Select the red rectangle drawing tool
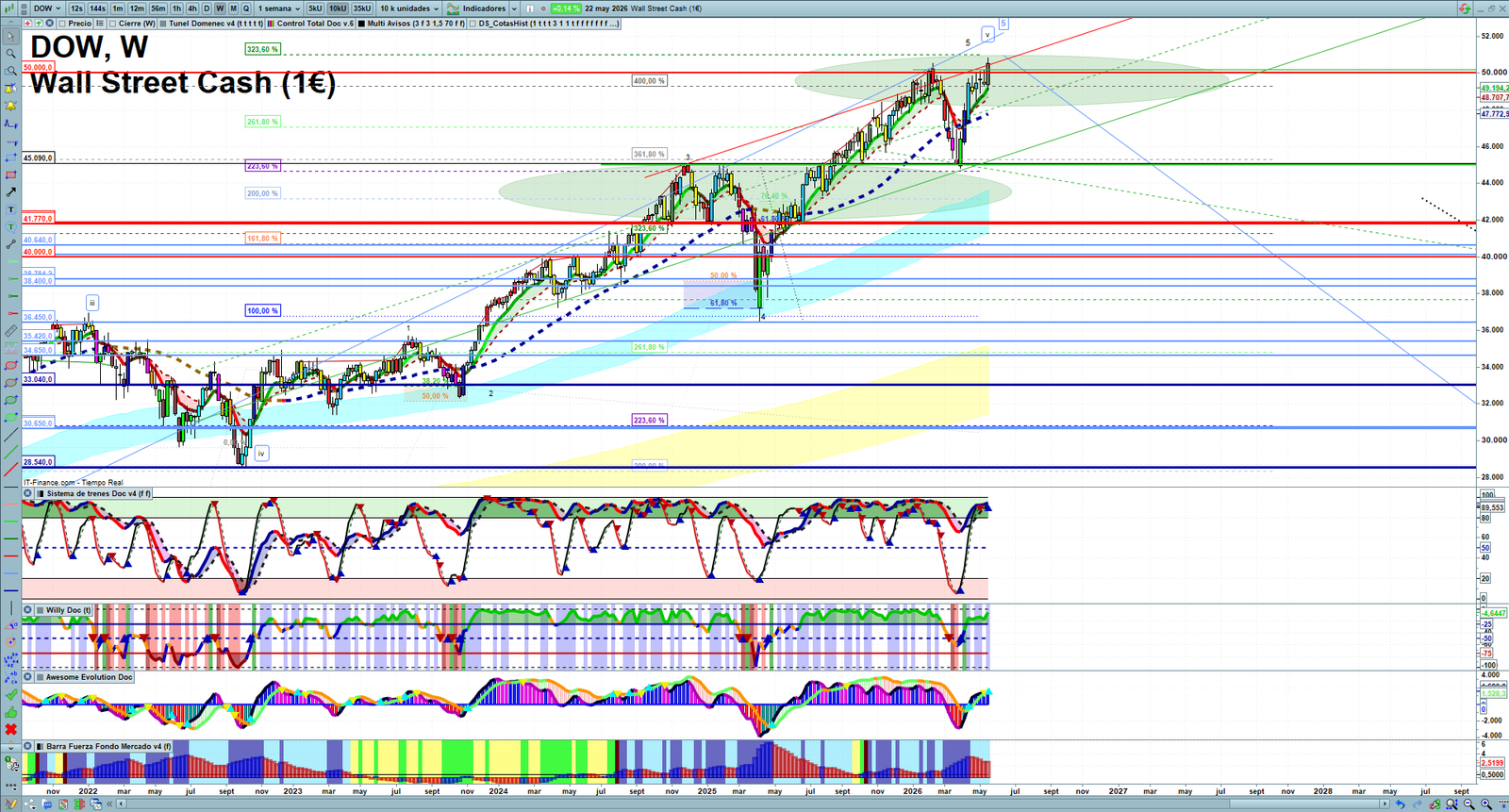Viewport: 1509px width, 812px height. tap(11, 174)
